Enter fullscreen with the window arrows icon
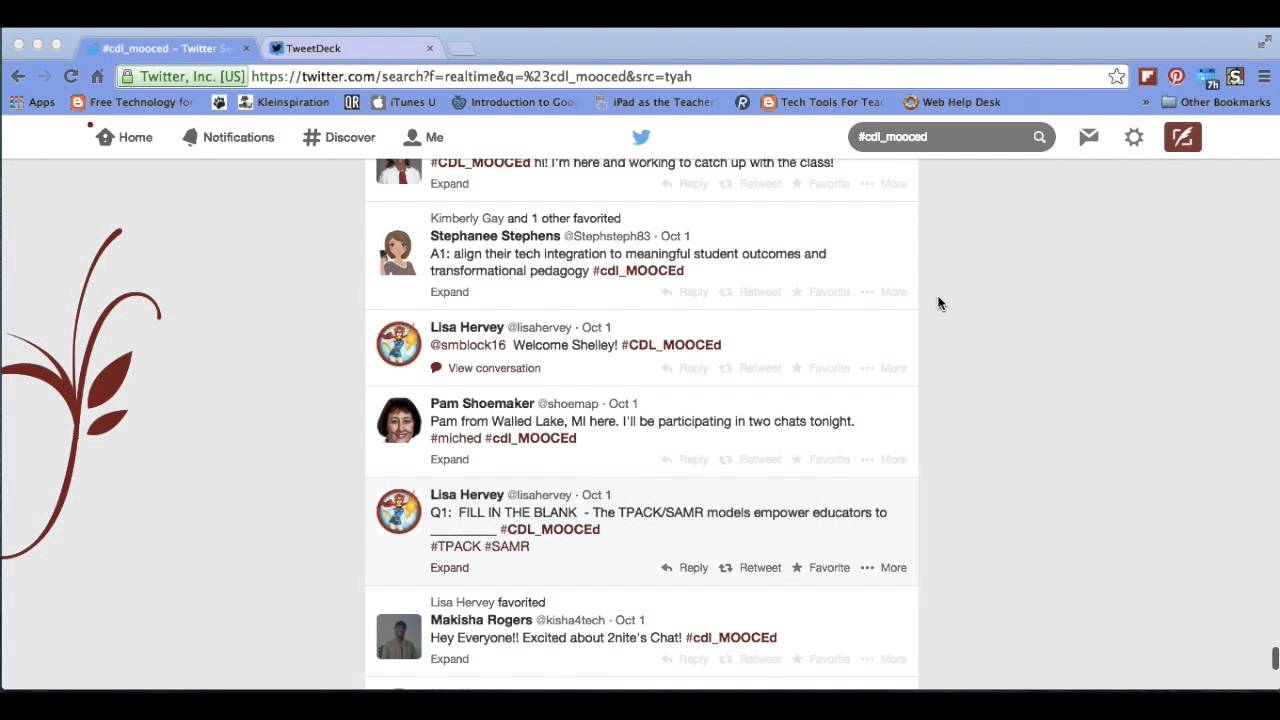This screenshot has width=1280, height=720. click(1264, 42)
